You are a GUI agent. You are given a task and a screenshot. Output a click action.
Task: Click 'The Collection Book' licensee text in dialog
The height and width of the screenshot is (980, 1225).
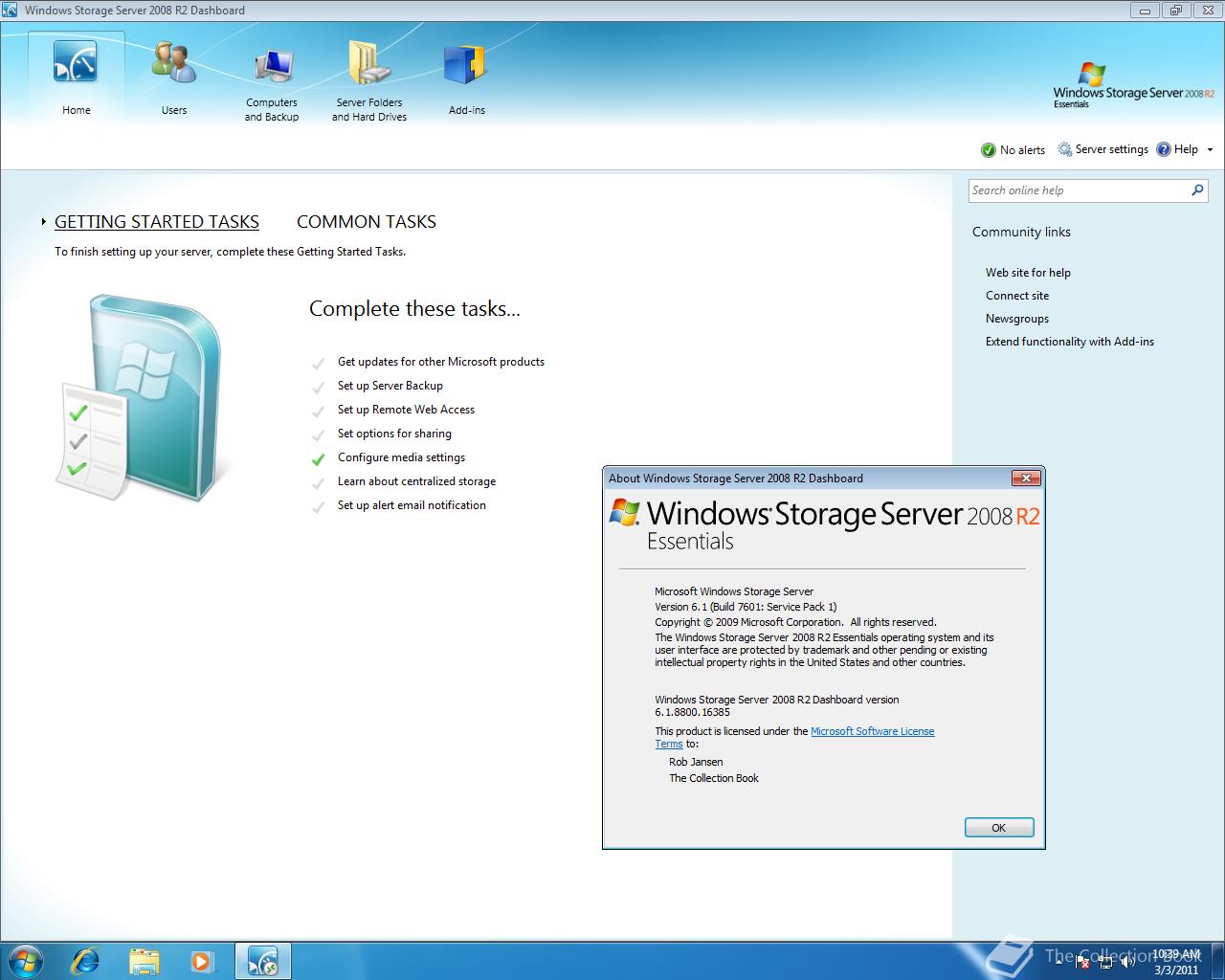pos(714,778)
